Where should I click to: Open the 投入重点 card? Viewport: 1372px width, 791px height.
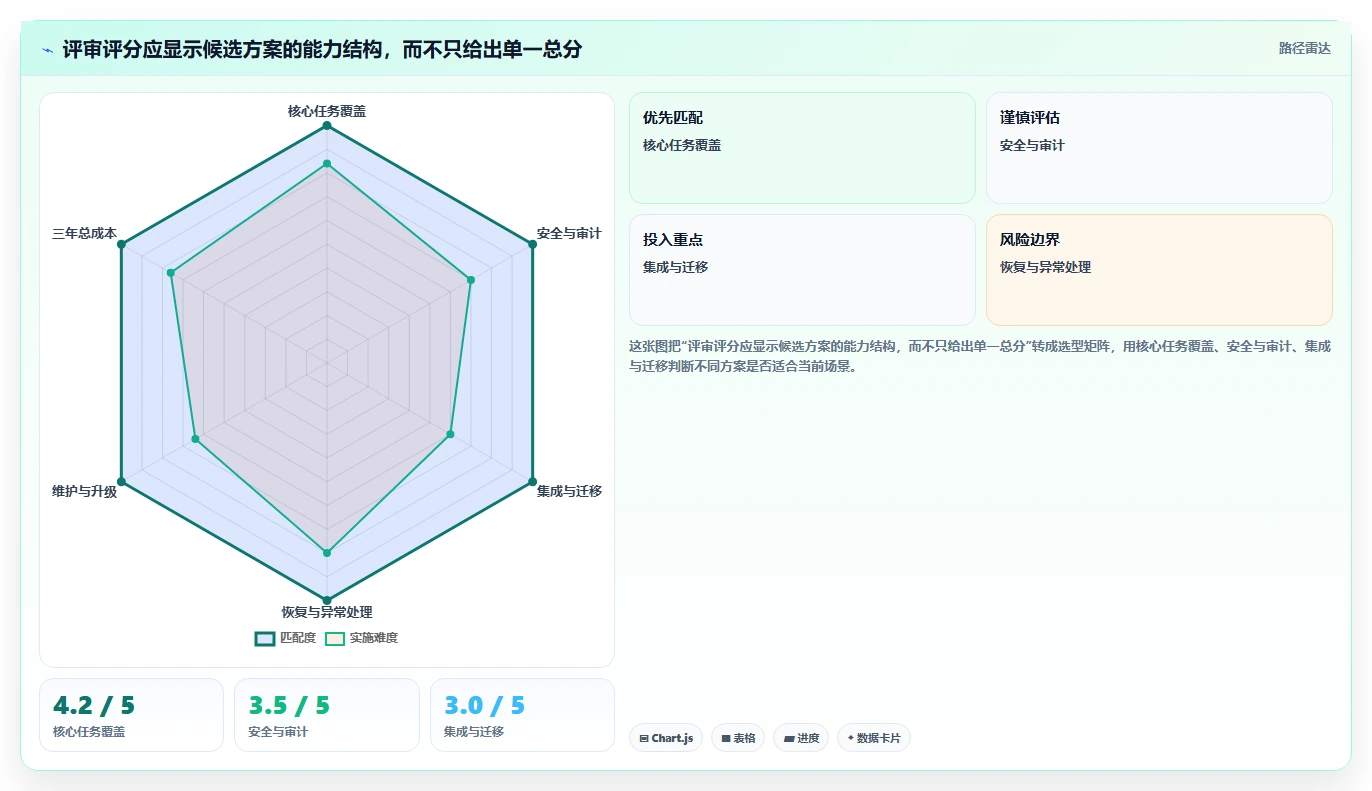pyautogui.click(x=802, y=270)
